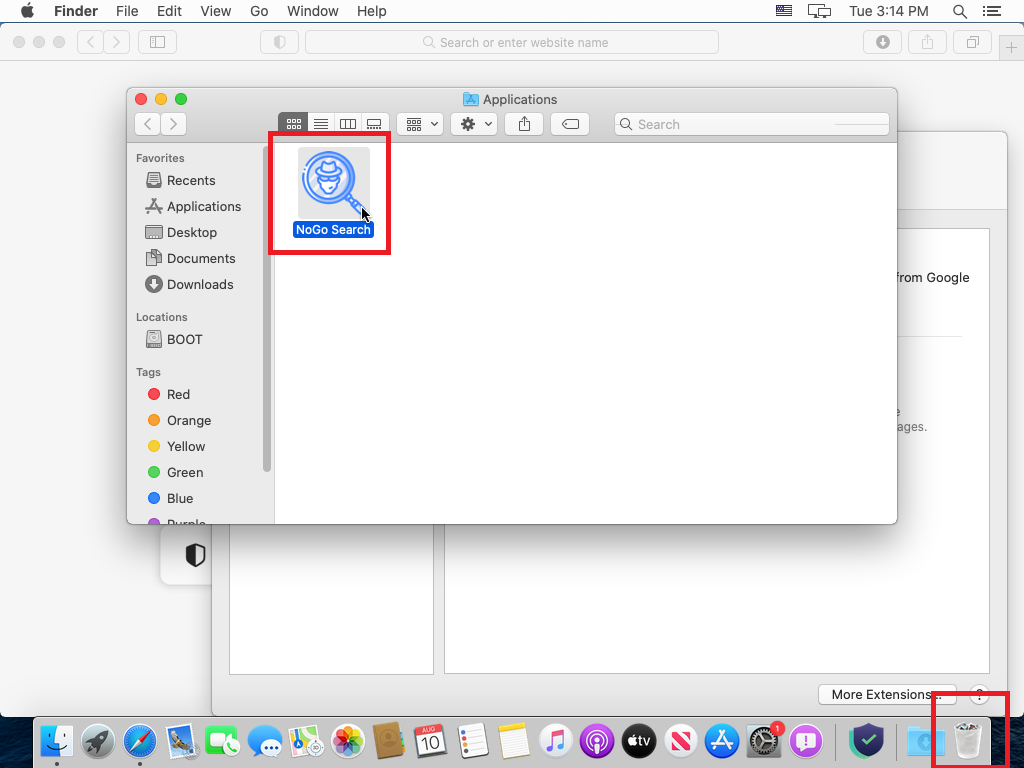Click the Finder sidebar scrollbar
Screen dimensions: 1024x768
pyautogui.click(x=266, y=307)
